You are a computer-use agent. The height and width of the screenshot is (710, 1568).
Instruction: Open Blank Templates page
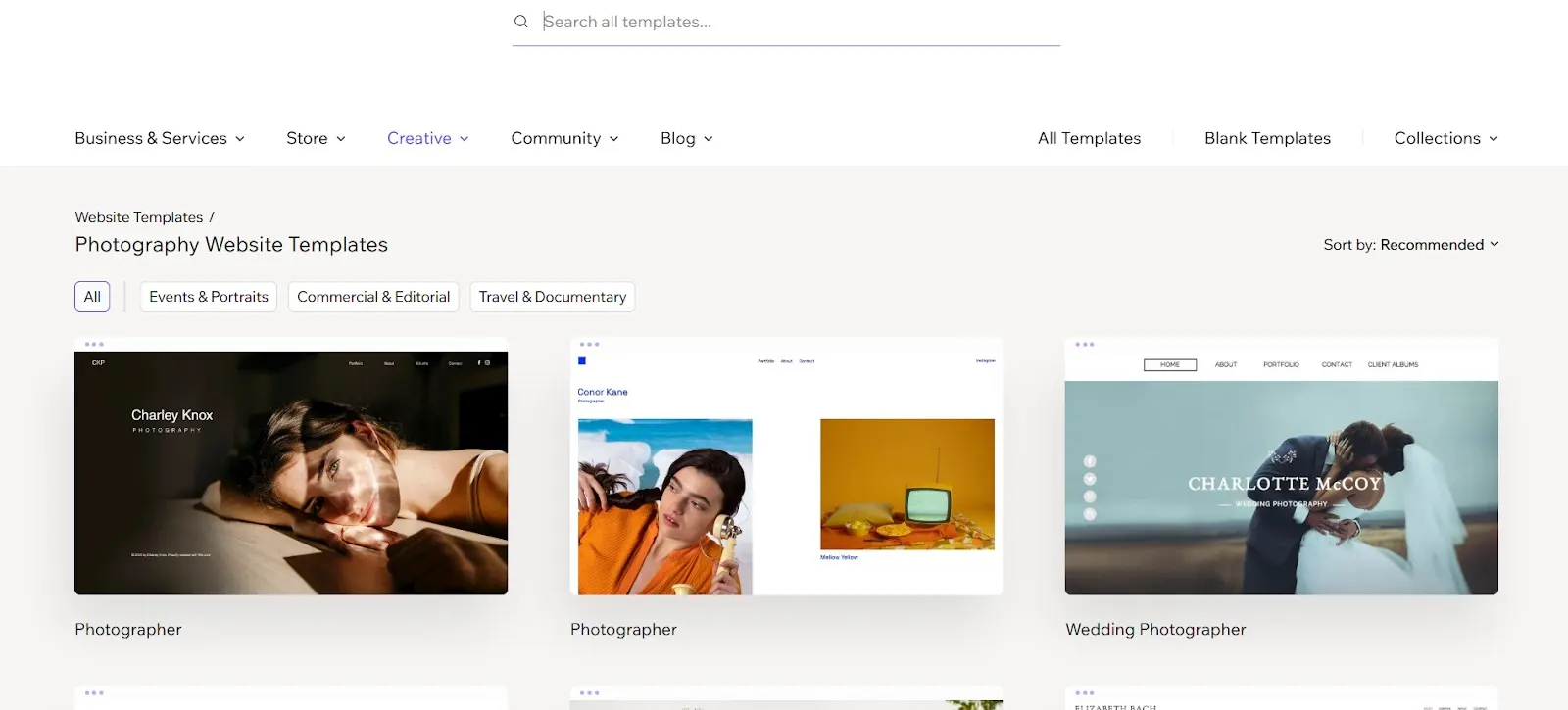[1267, 138]
